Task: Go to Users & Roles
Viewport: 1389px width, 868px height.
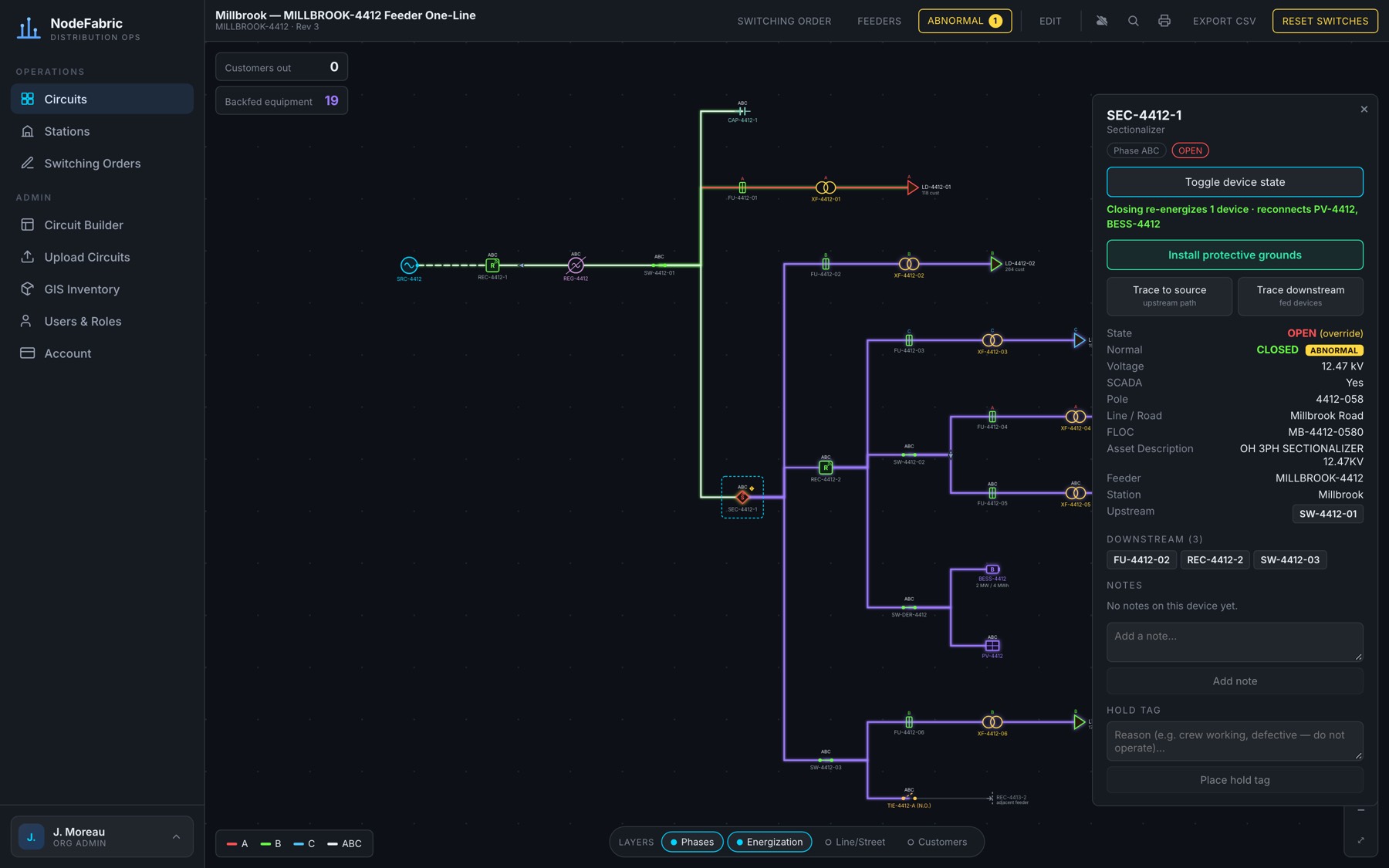Action: coord(102,321)
